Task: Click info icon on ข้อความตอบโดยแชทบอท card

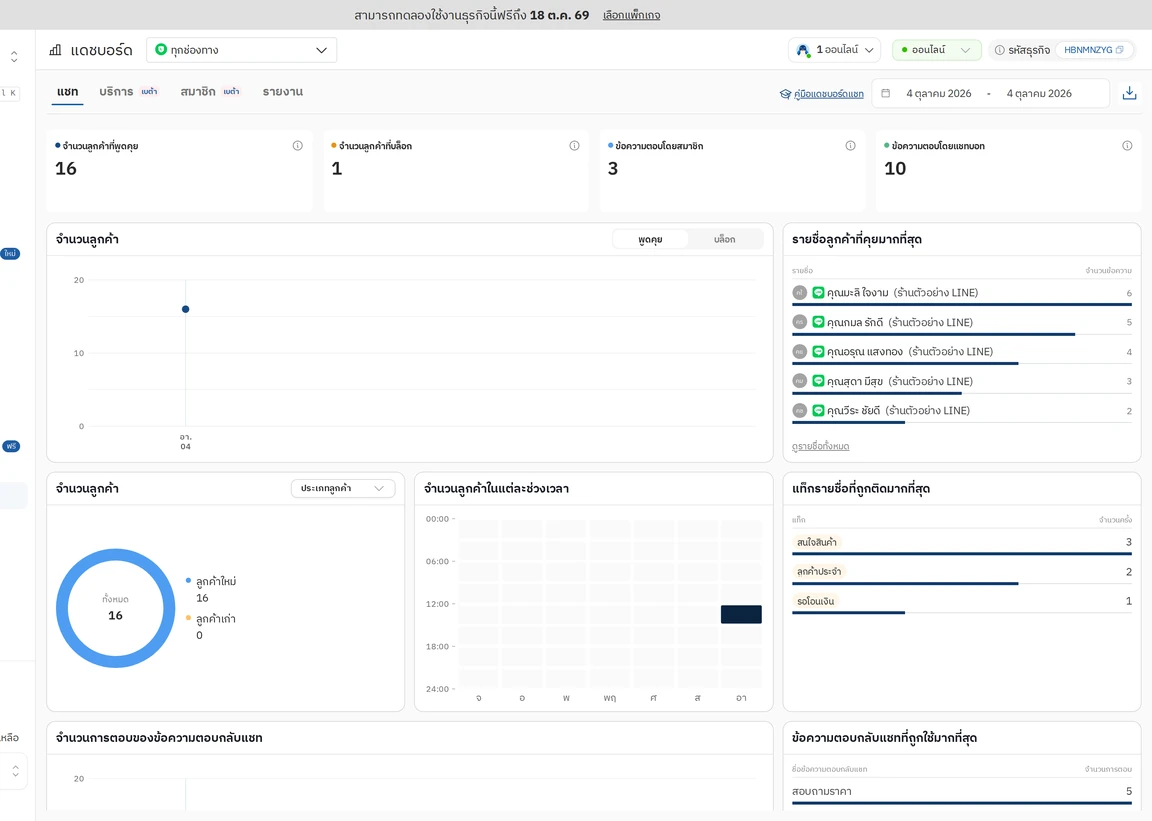Action: click(1127, 146)
